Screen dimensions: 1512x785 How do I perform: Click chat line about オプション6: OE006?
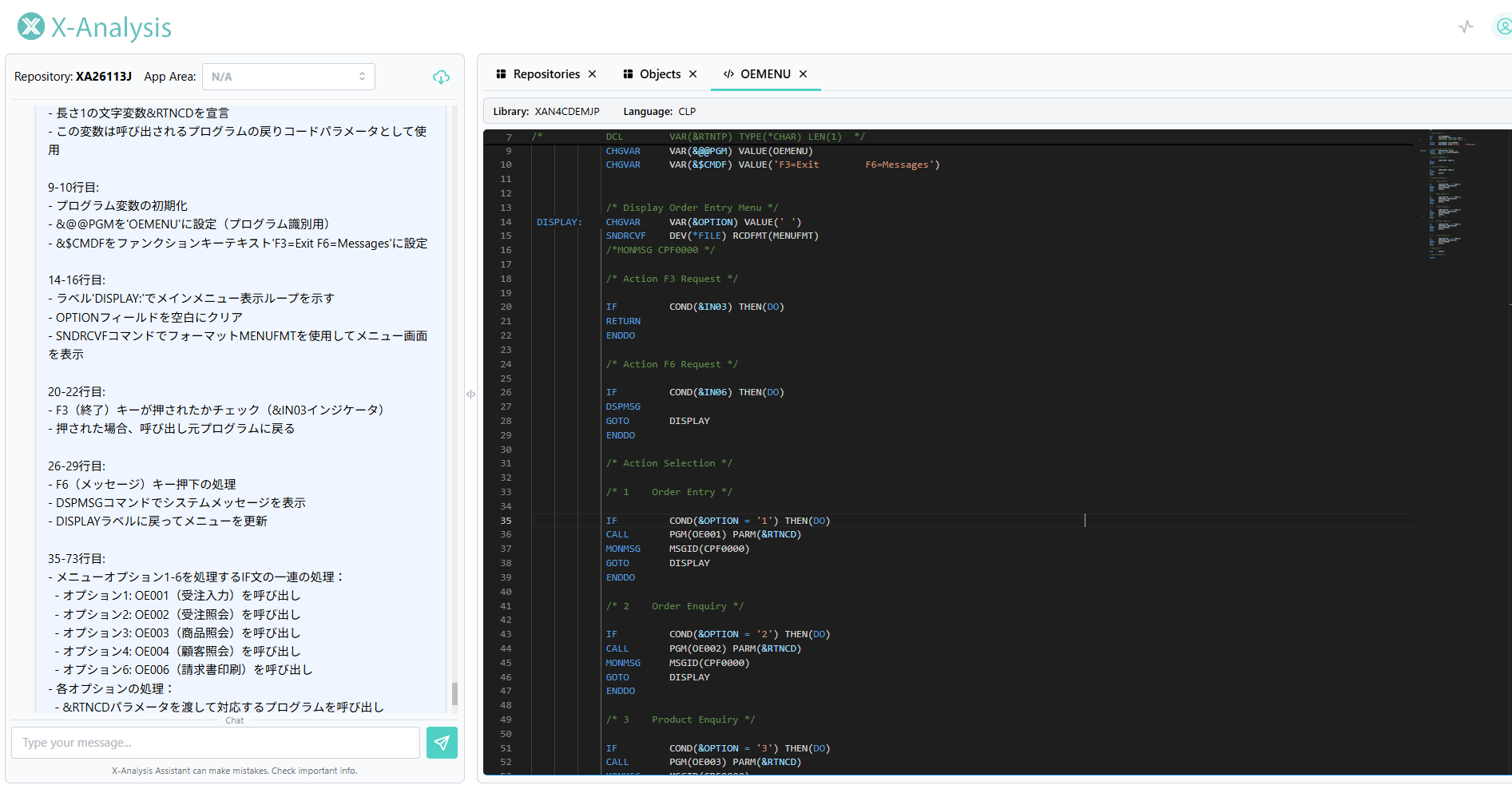[x=184, y=669]
